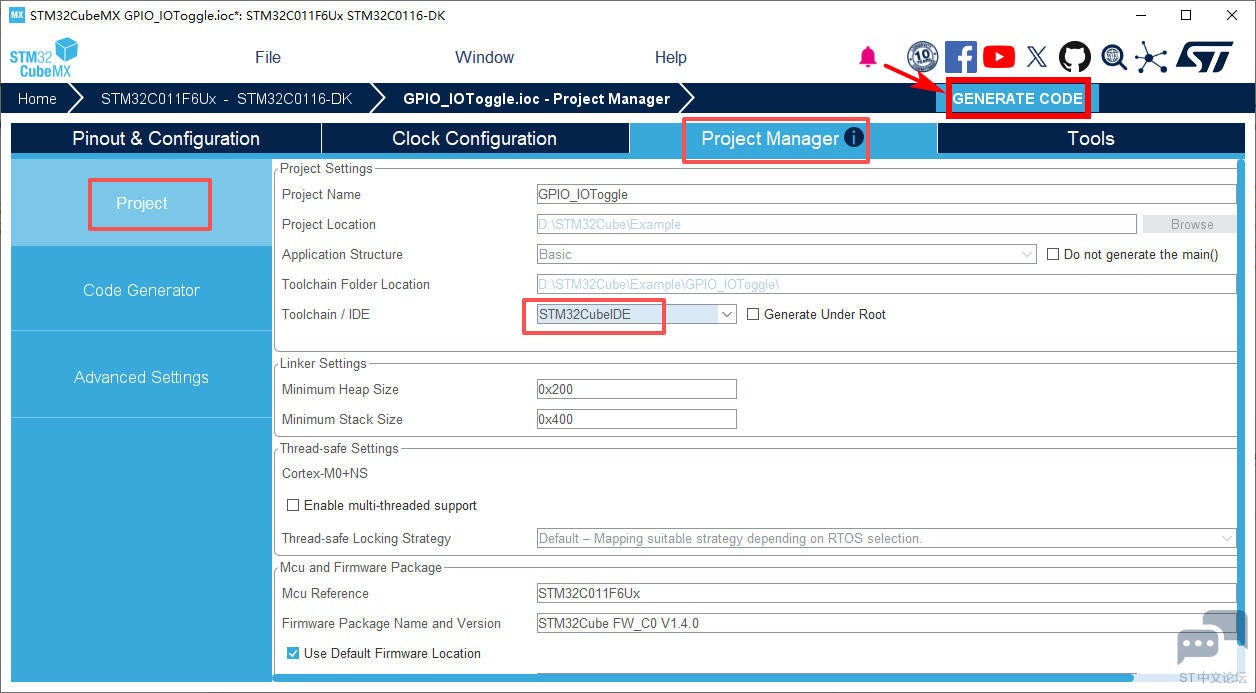Click the Mcu Reference field
The image size is (1256, 693).
pyautogui.click(x=886, y=593)
